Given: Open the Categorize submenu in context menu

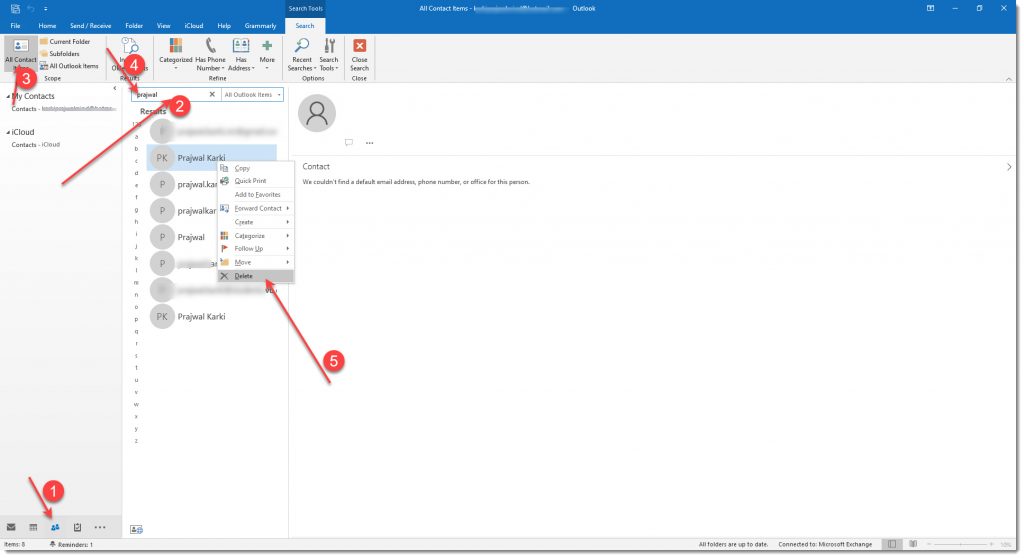Looking at the screenshot, I should point(255,237).
